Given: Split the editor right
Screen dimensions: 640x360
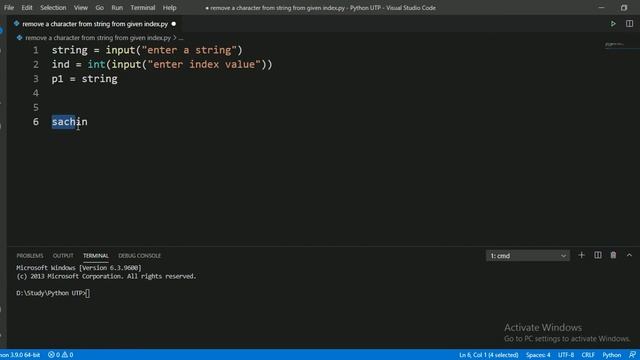Looking at the screenshot, I should tap(629, 24).
